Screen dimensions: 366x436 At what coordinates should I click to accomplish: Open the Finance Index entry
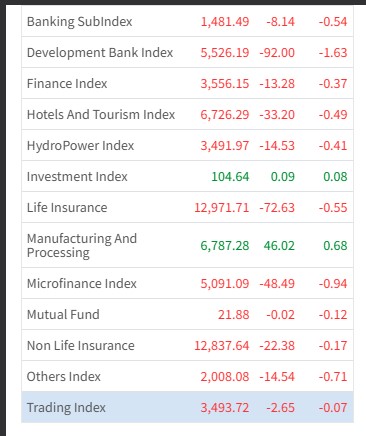tap(187, 83)
